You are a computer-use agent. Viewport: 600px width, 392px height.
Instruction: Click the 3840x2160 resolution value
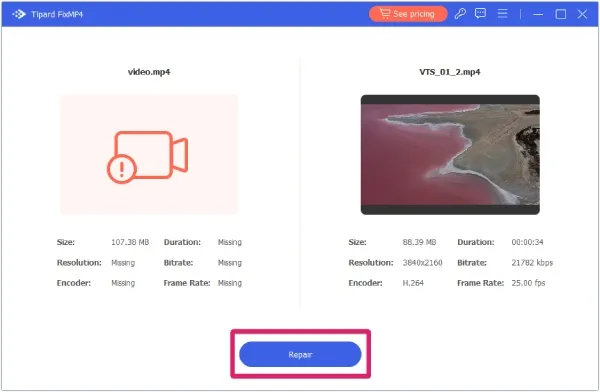pyautogui.click(x=422, y=263)
